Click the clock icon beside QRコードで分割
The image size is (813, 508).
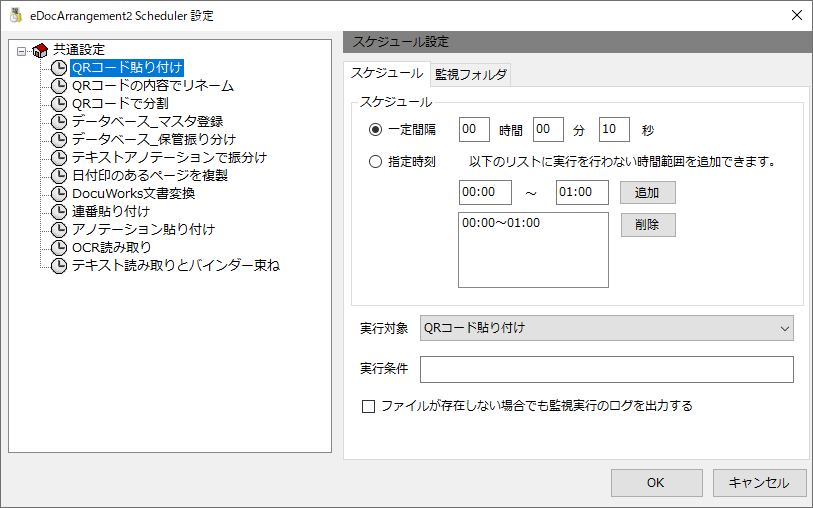pyautogui.click(x=59, y=104)
